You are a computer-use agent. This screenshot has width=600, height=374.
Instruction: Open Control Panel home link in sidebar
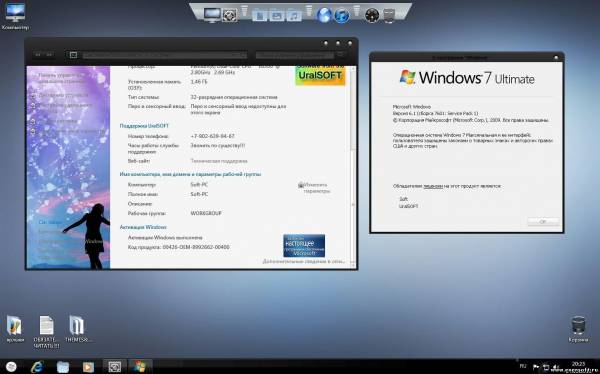coord(61,78)
